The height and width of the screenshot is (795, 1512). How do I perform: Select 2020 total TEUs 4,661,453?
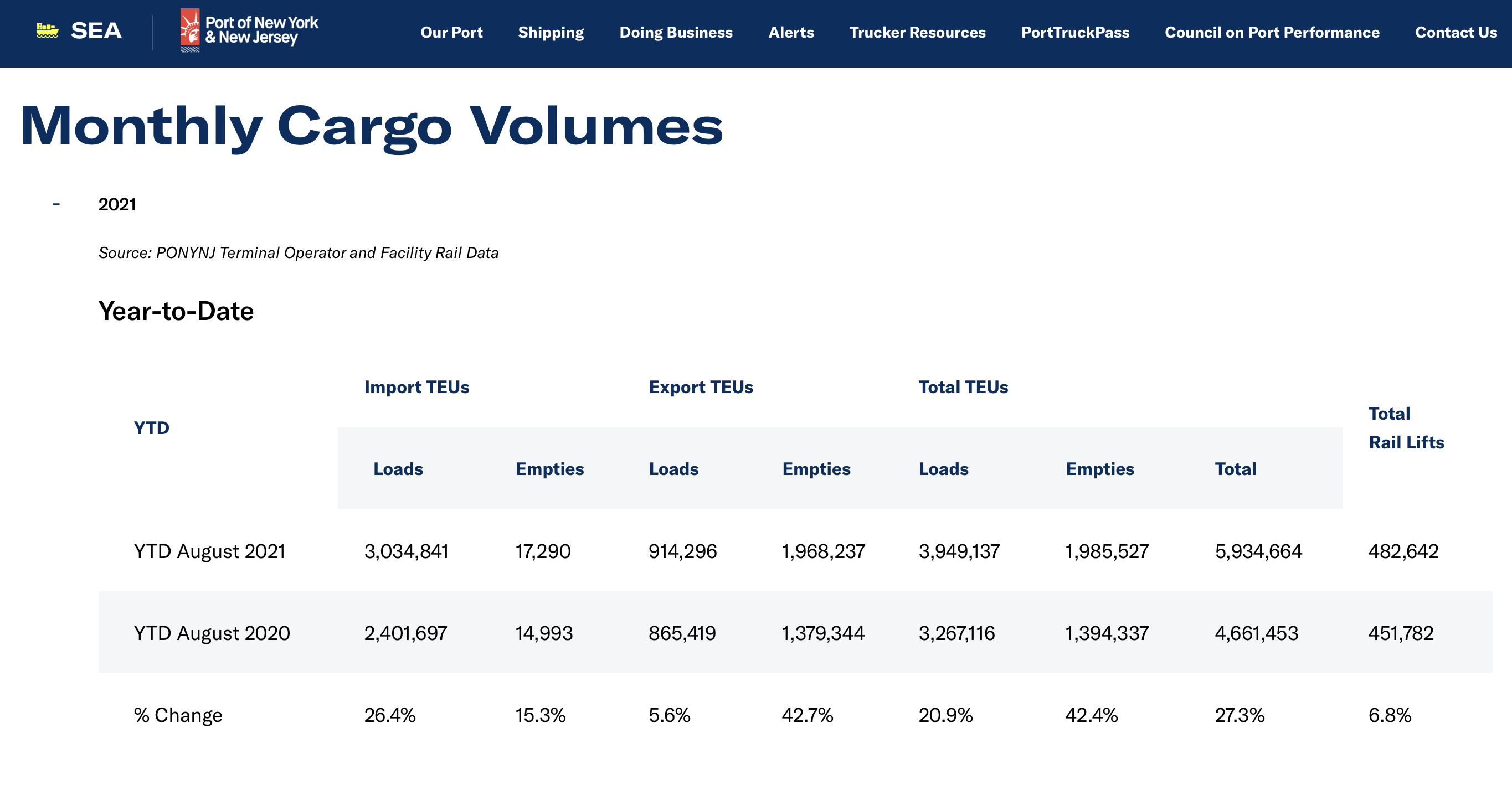[1257, 634]
